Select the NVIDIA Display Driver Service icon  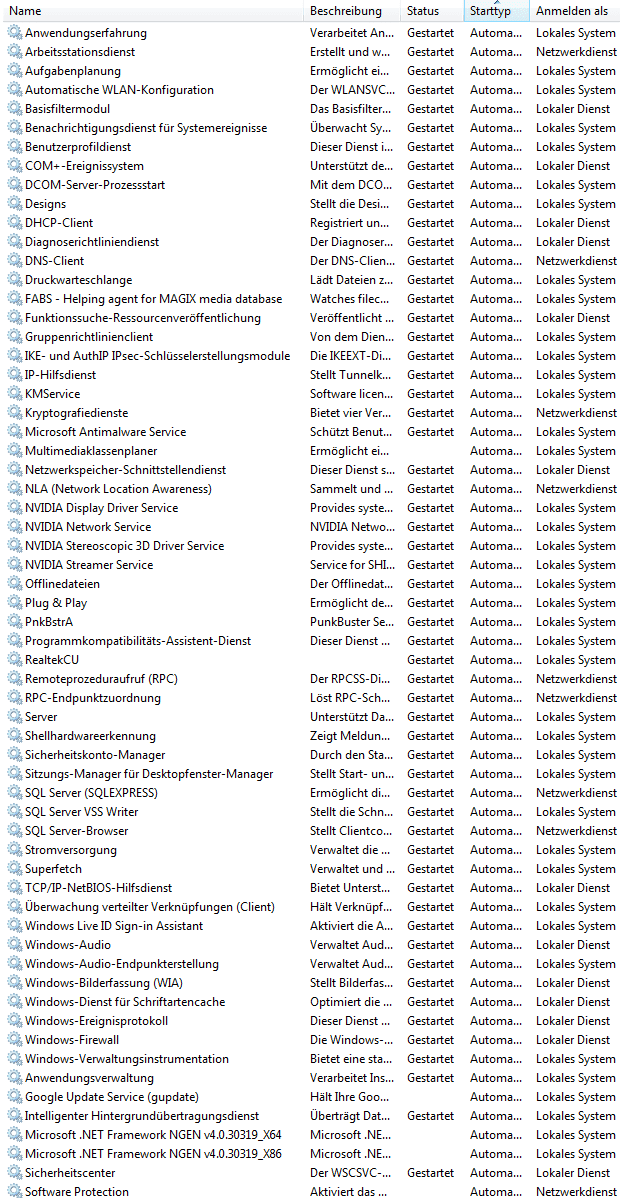point(15,508)
